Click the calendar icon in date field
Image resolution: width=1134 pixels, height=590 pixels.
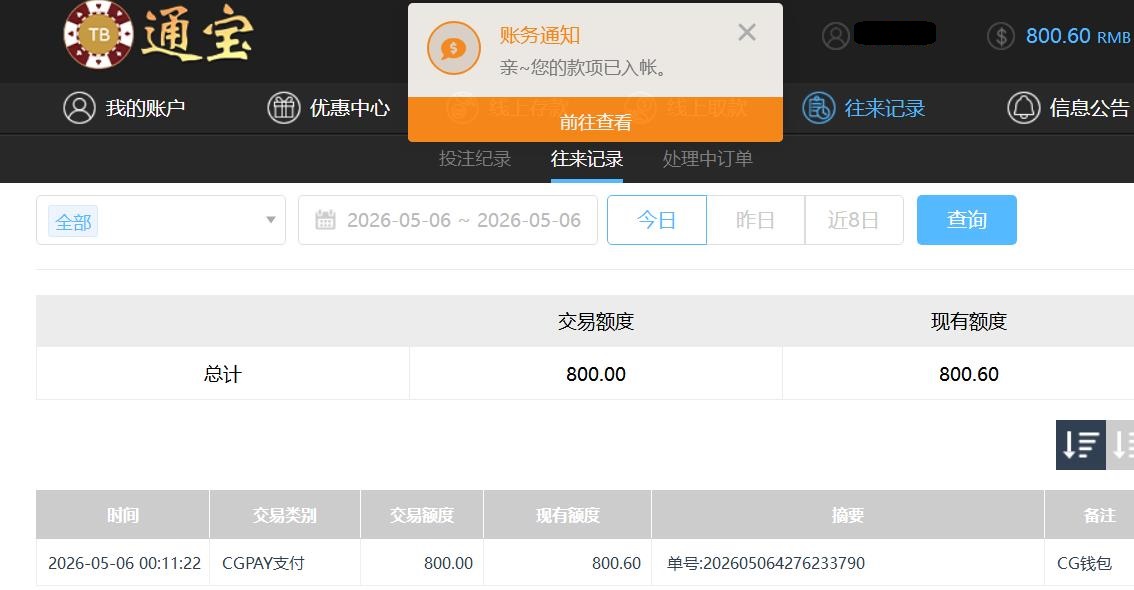(x=325, y=220)
